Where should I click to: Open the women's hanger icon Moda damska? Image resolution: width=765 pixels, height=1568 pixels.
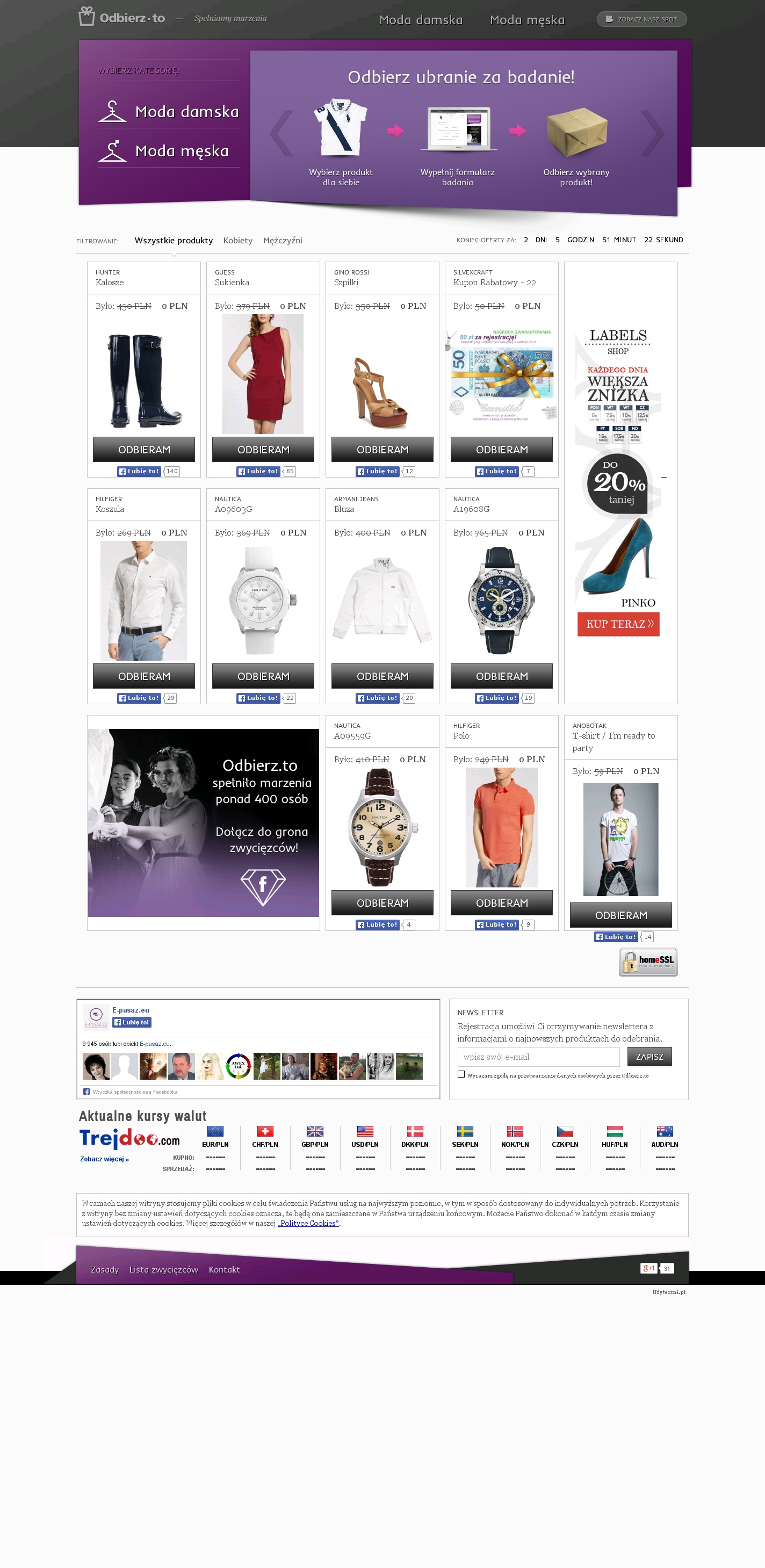113,111
